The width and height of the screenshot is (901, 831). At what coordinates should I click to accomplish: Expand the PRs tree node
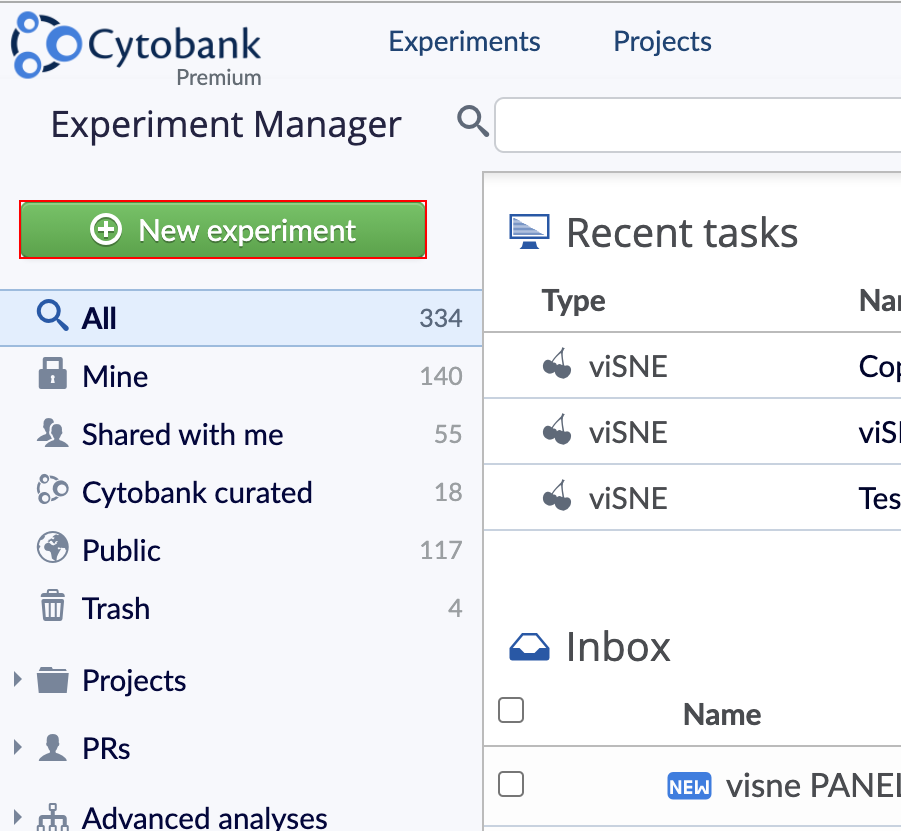[x=18, y=747]
